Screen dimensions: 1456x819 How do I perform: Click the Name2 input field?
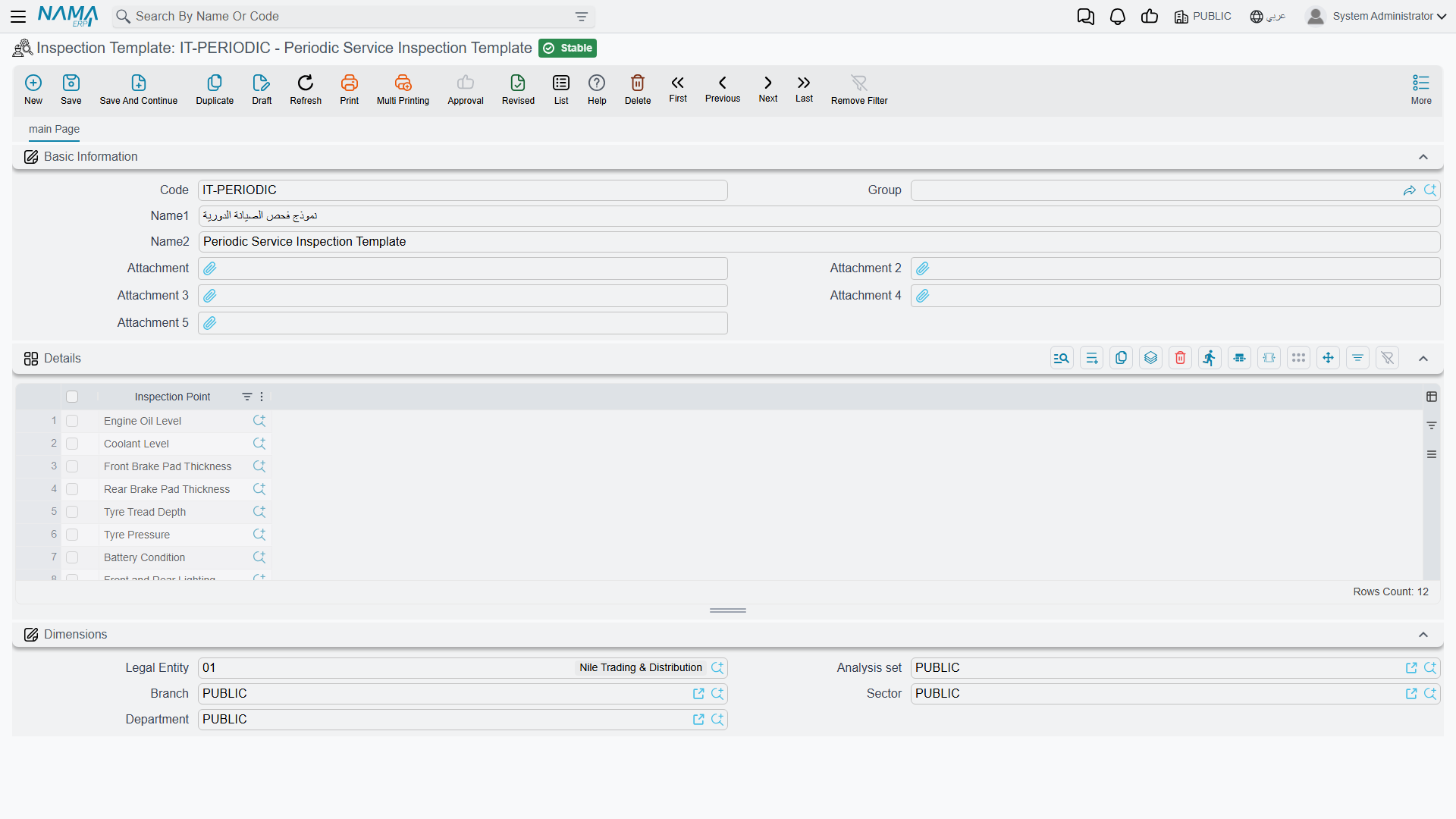819,242
